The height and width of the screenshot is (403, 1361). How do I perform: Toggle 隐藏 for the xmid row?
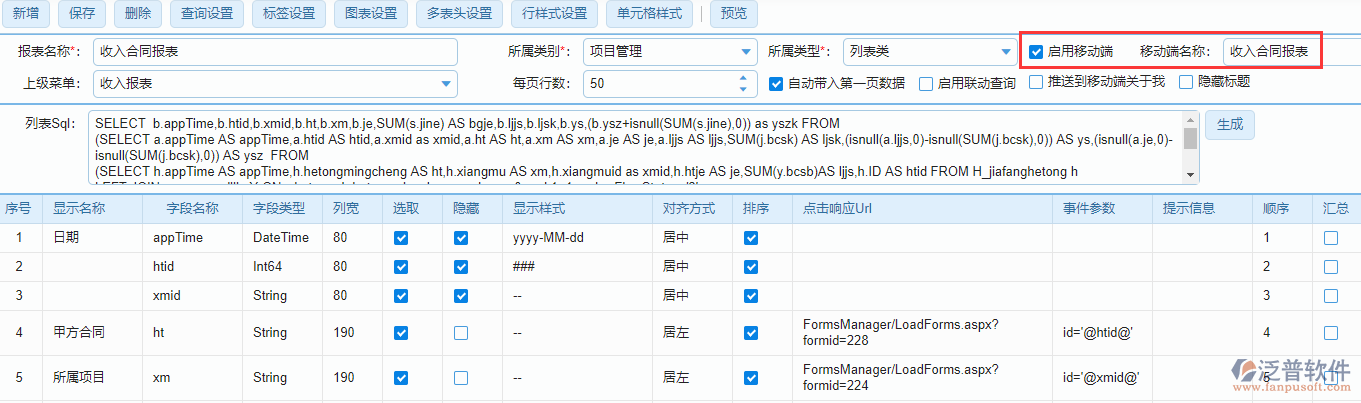(x=461, y=296)
